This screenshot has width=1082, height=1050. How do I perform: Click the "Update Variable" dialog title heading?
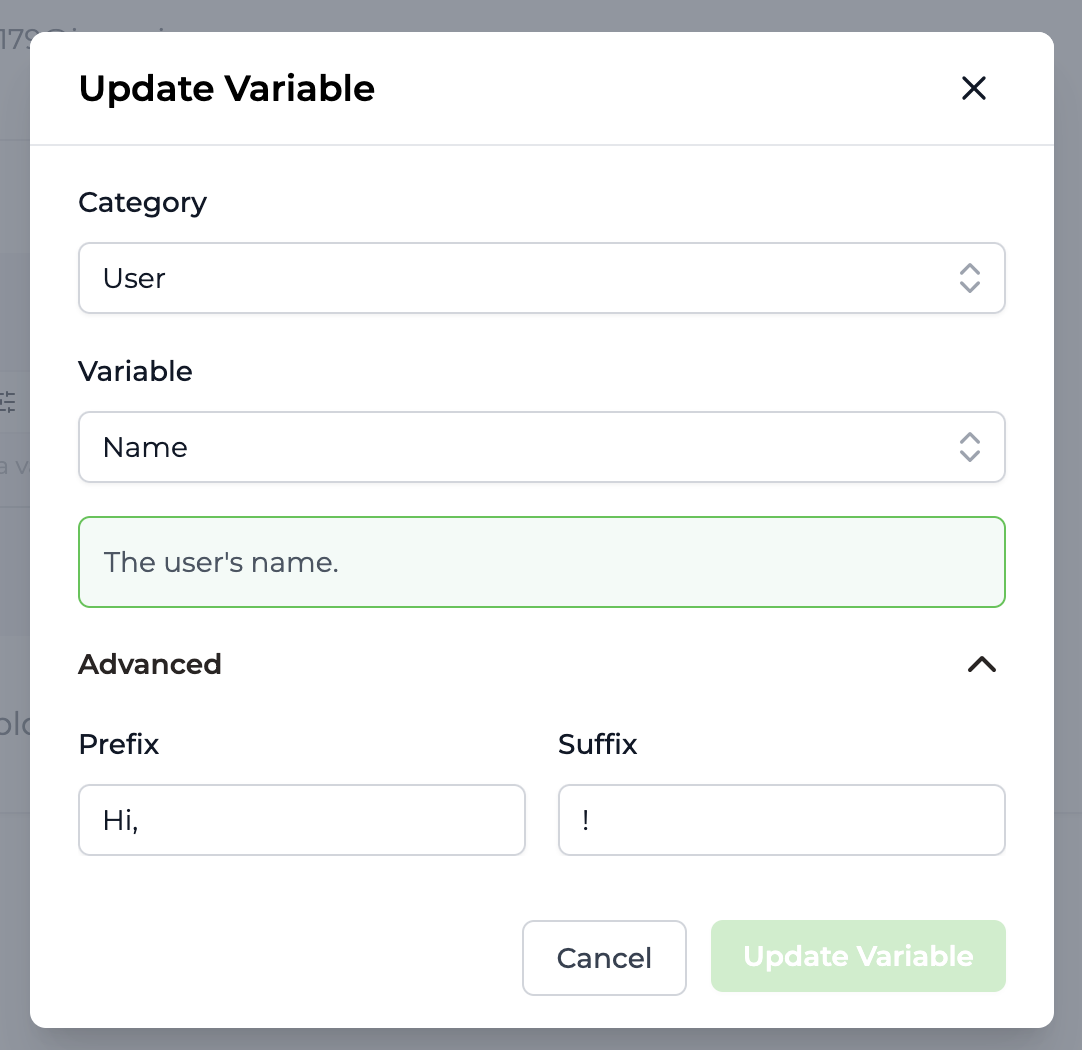coord(227,88)
